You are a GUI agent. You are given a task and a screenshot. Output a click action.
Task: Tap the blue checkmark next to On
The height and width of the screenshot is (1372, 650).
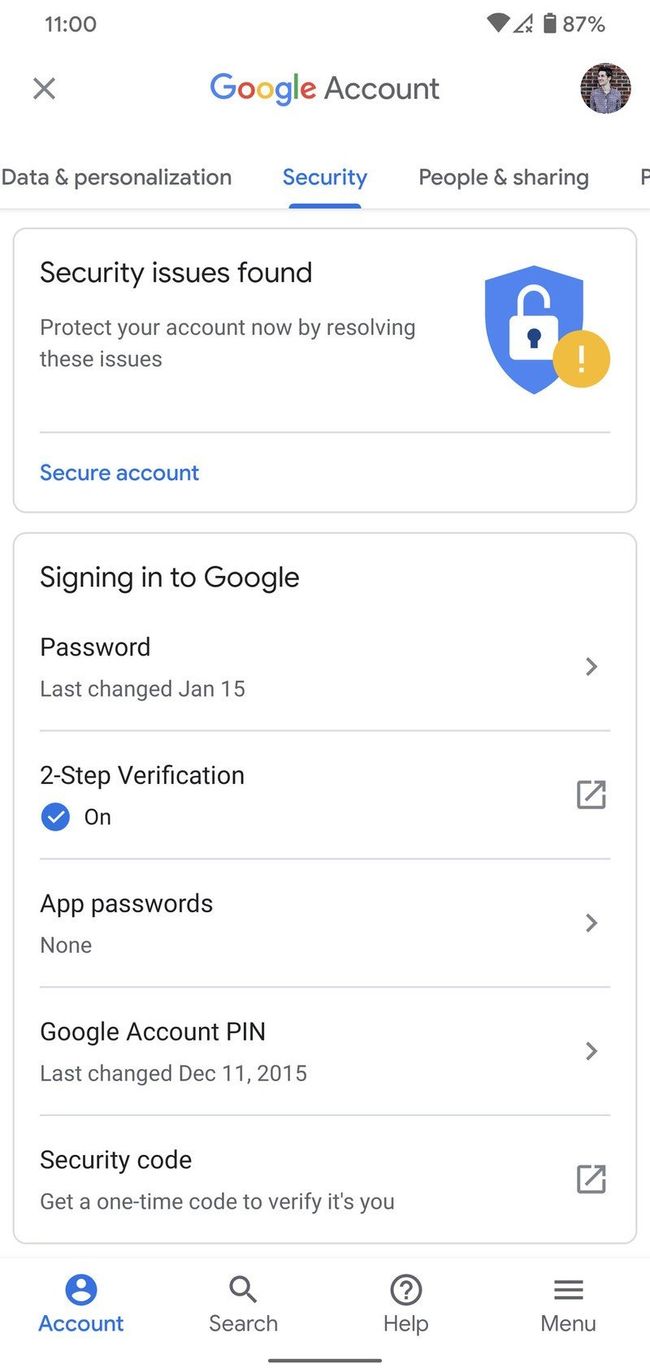coord(56,817)
